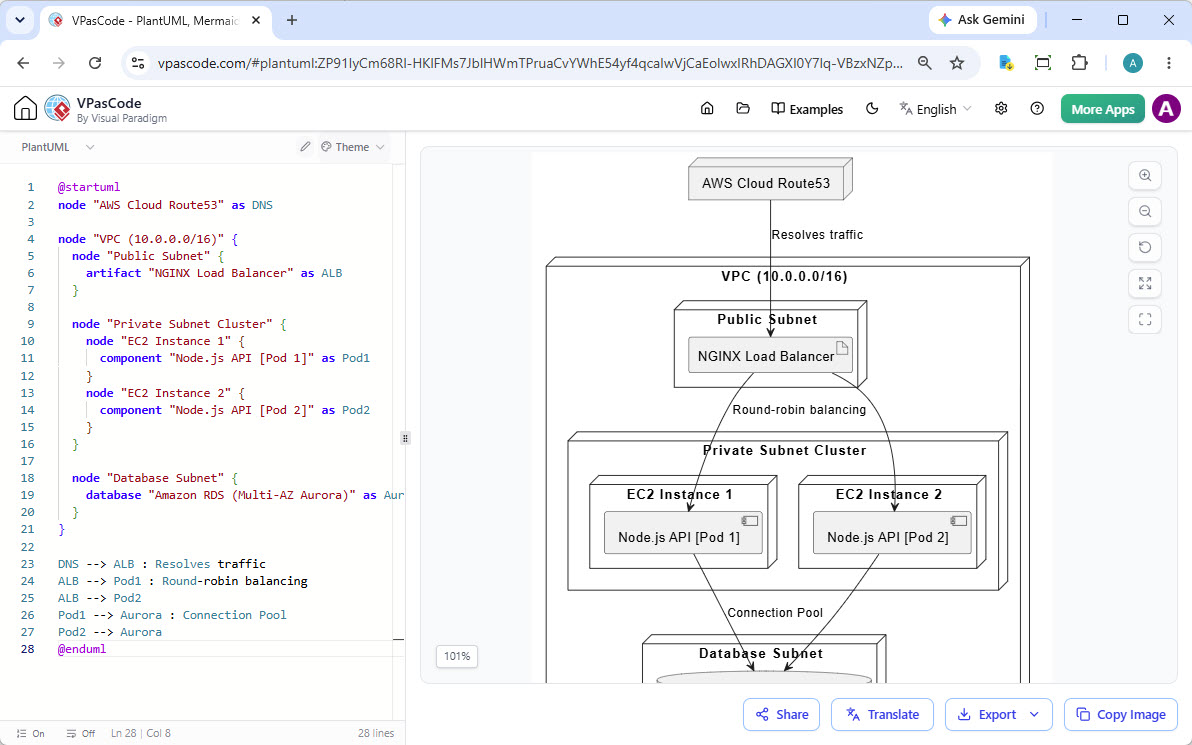
Task: Click the 'ALB --> Pod2' code line
Action: (100, 598)
